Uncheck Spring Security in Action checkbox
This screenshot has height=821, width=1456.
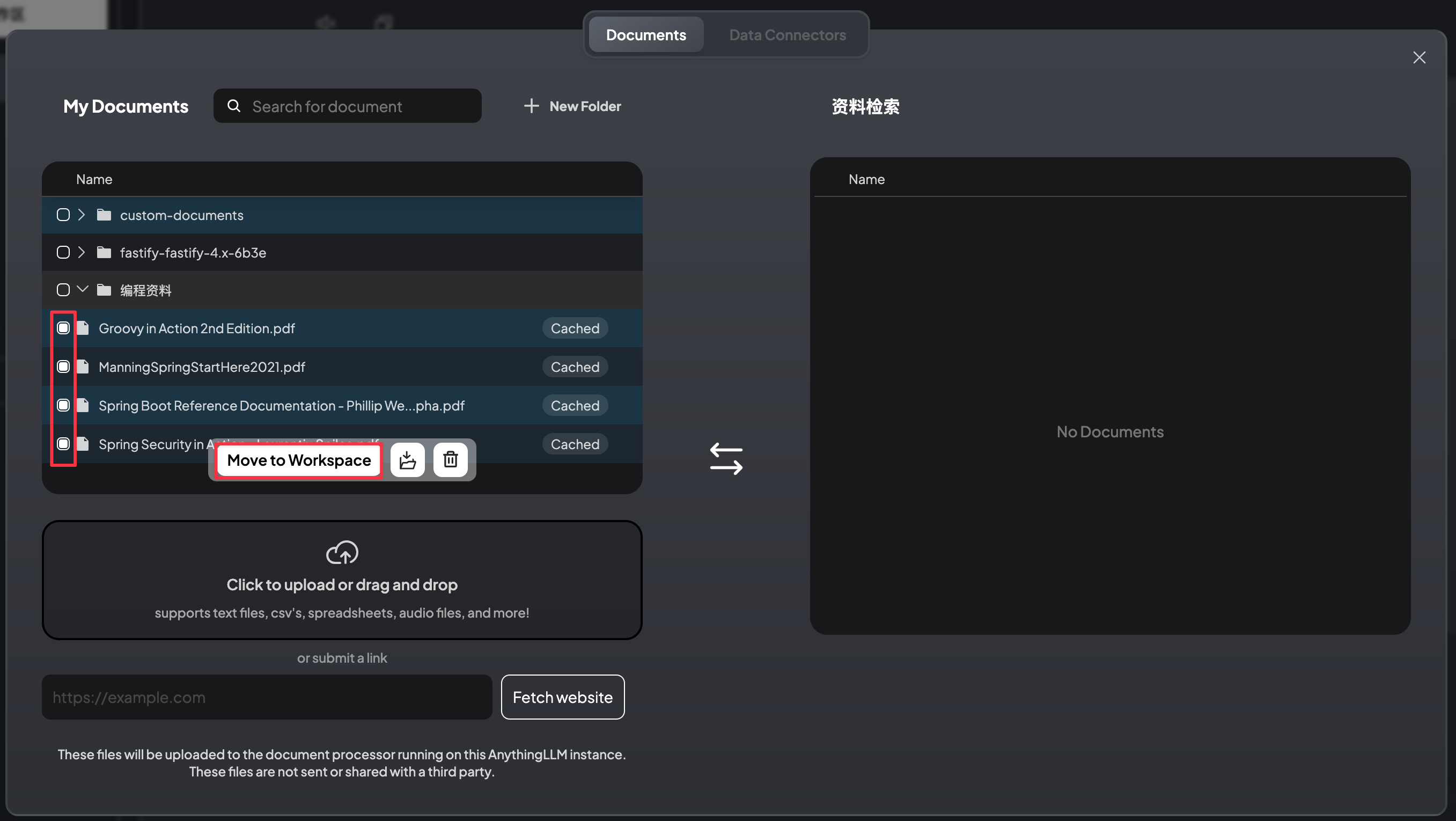coord(63,444)
